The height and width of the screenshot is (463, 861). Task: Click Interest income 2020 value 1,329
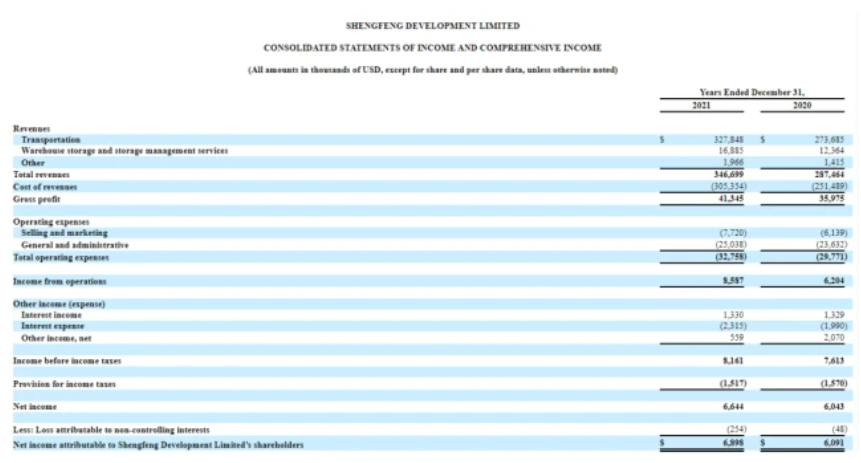834,315
